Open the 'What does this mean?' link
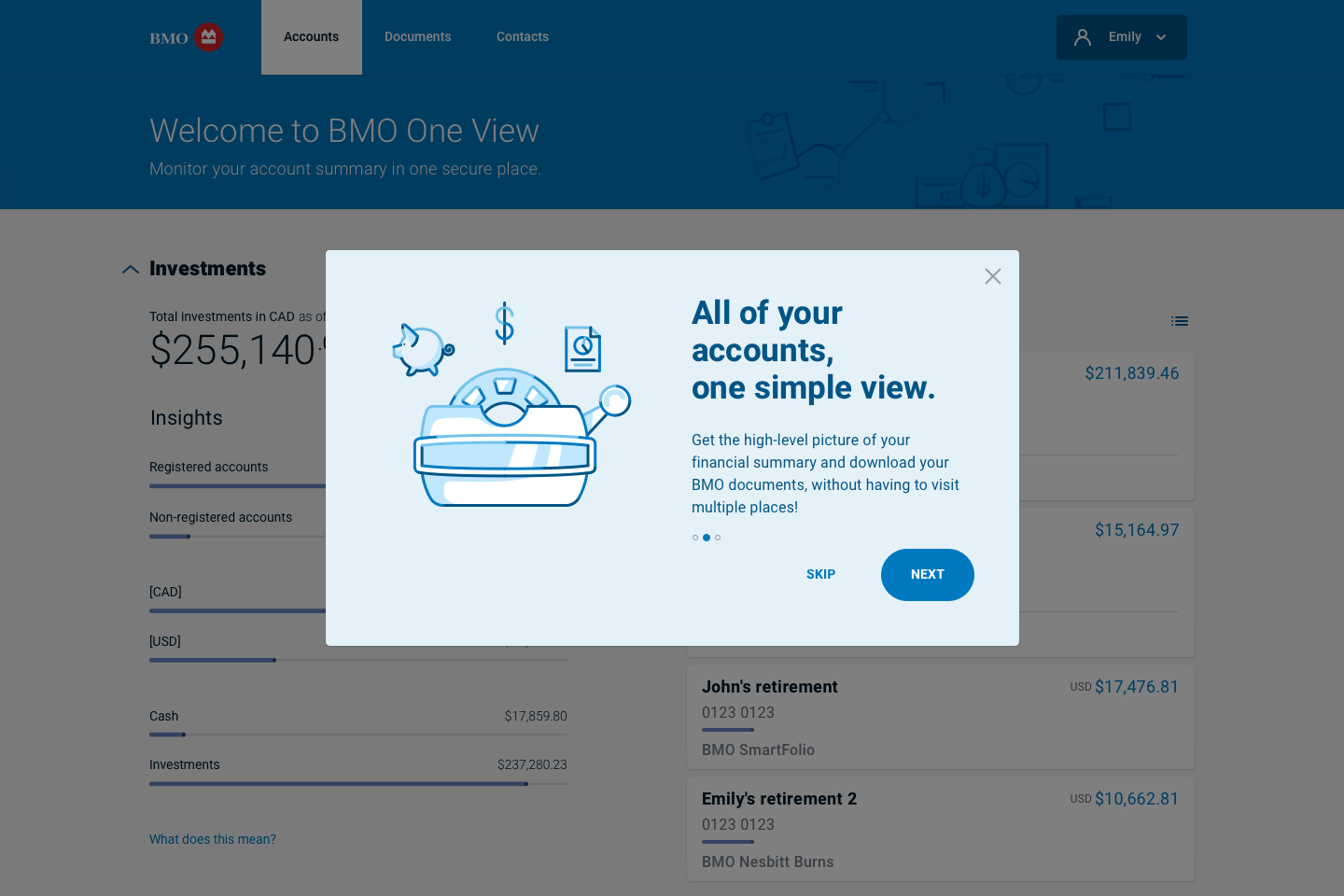Screen dimensions: 1344x896 tap(213, 839)
